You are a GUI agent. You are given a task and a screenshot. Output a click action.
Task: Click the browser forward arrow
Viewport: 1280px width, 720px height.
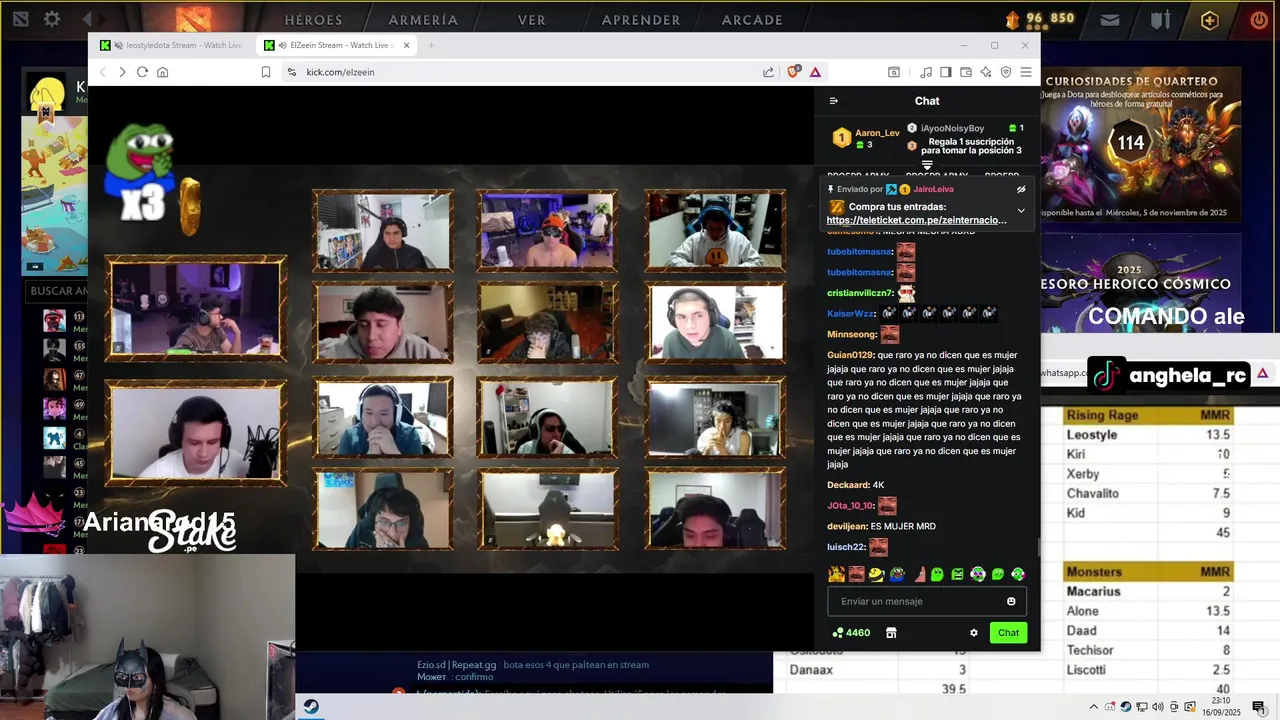click(x=122, y=72)
